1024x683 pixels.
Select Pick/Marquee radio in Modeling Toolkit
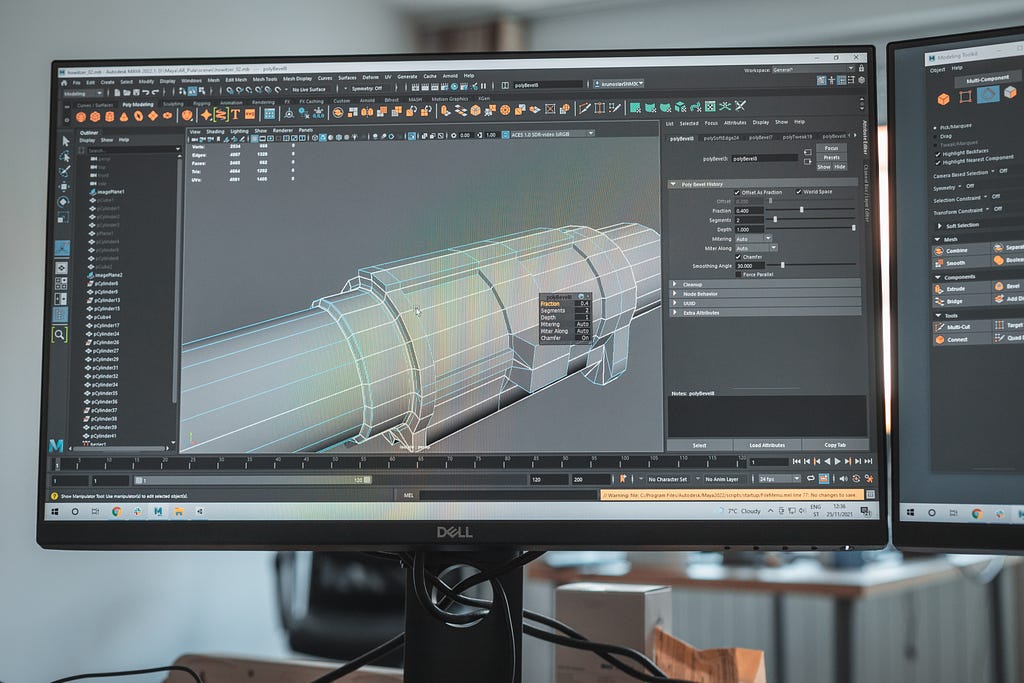pyautogui.click(x=935, y=129)
